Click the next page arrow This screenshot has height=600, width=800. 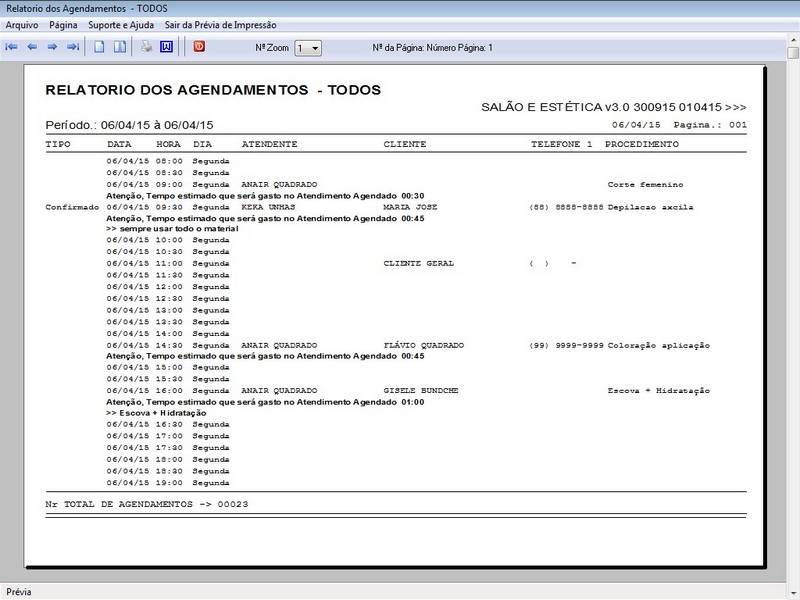[x=52, y=47]
